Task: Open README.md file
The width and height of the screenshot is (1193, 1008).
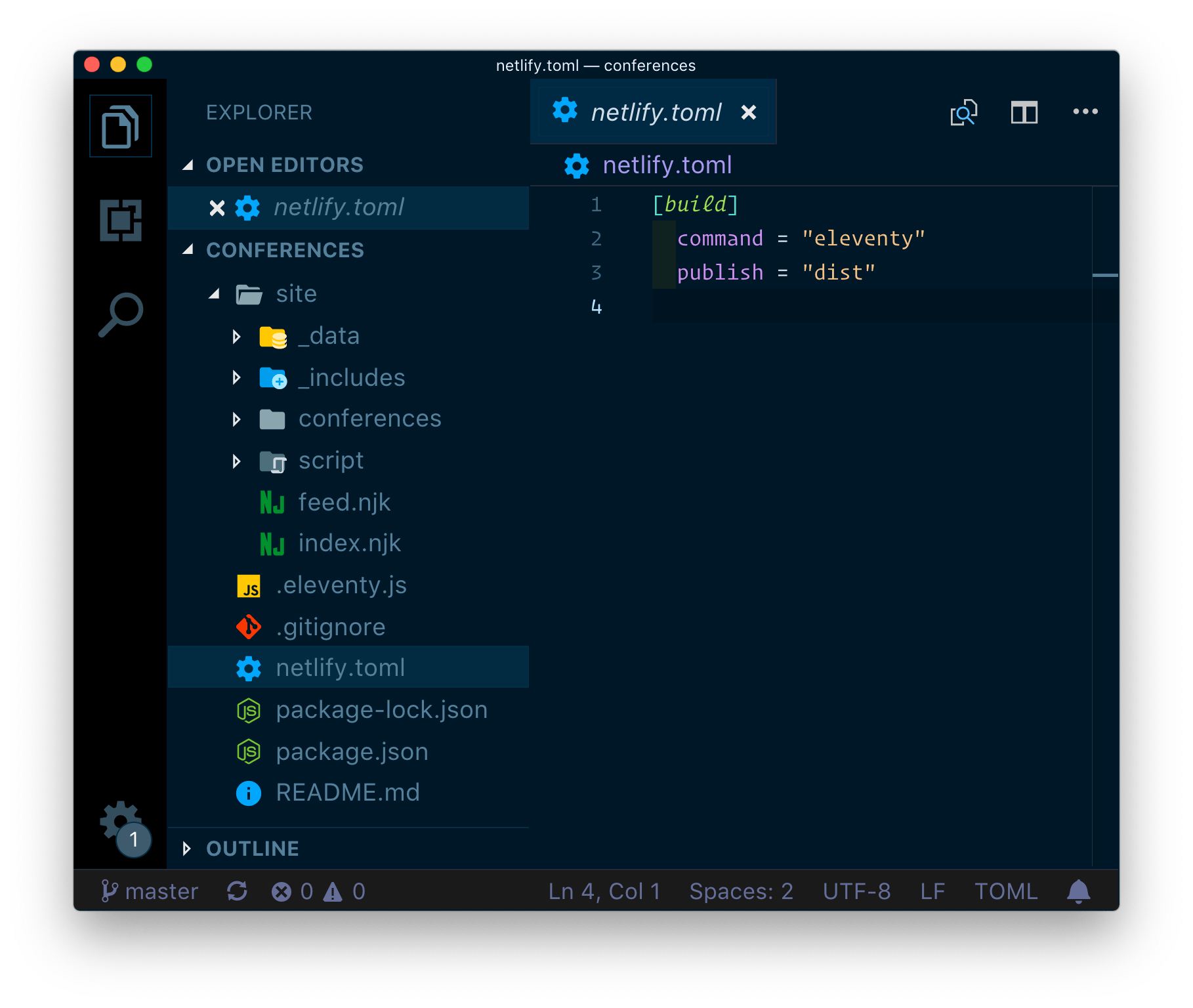Action: click(x=348, y=793)
